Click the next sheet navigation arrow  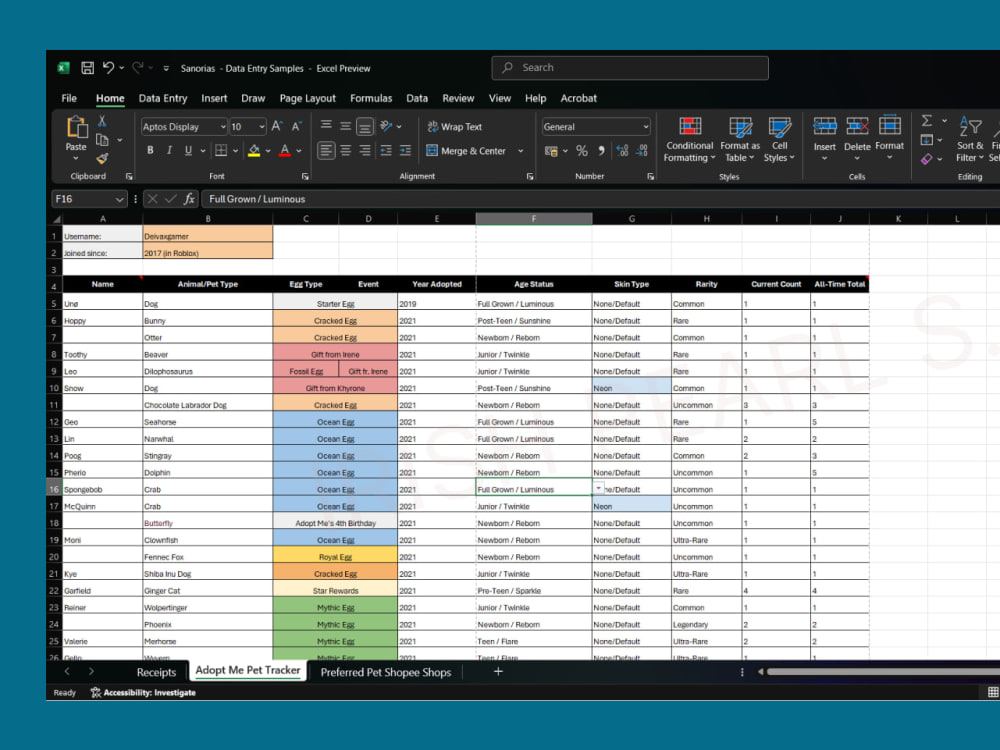point(91,671)
